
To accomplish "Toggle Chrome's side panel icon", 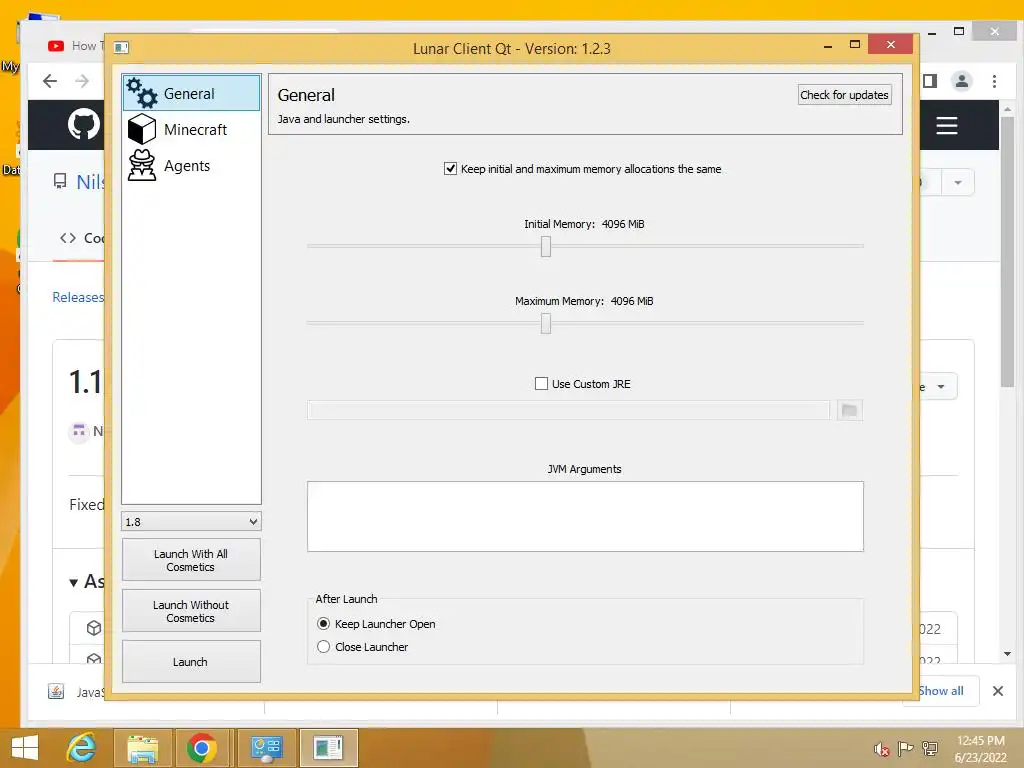I will (930, 81).
